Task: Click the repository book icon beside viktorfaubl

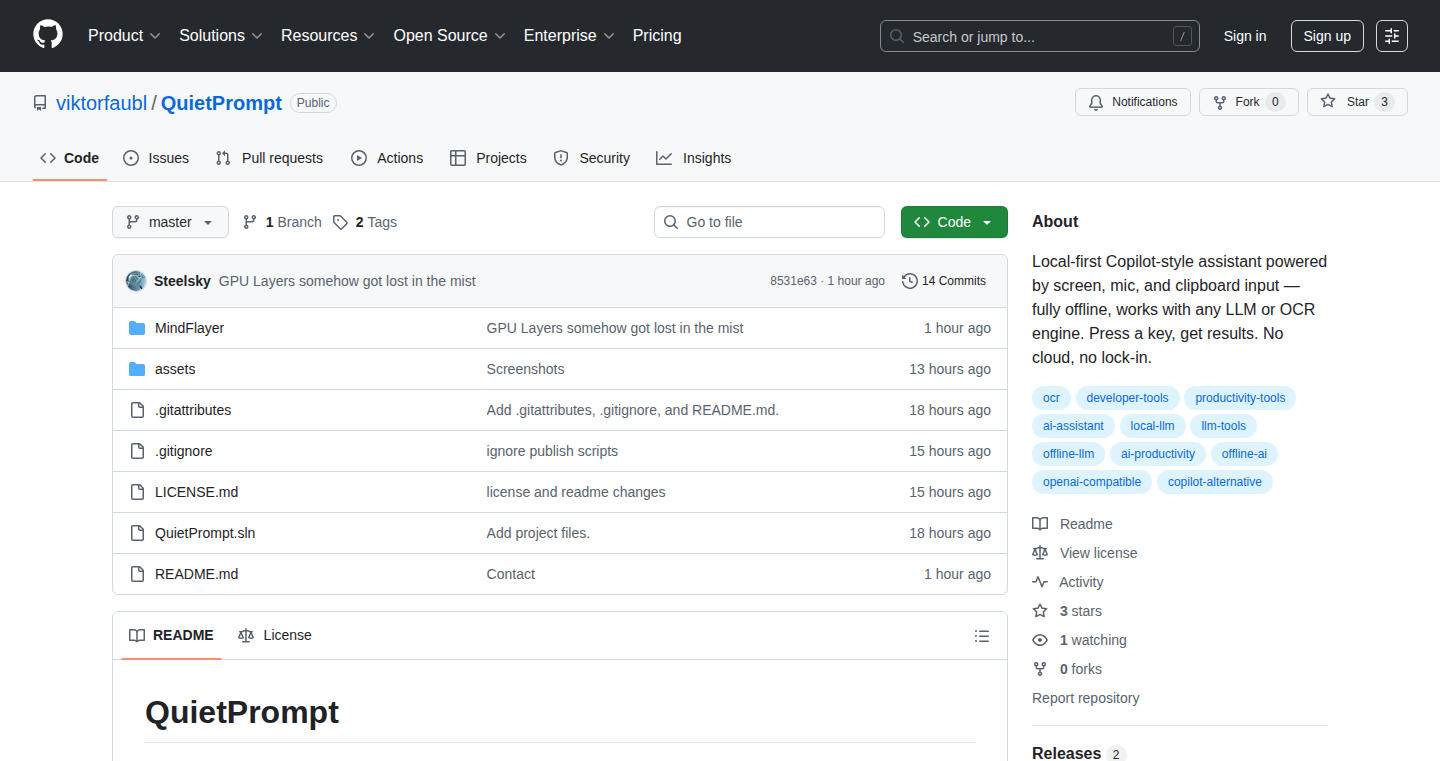Action: (40, 103)
